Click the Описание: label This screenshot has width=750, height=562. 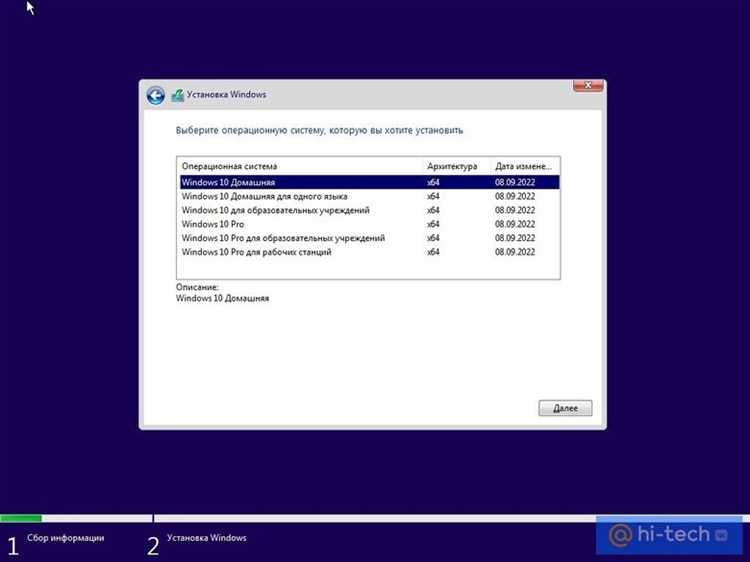pos(197,287)
